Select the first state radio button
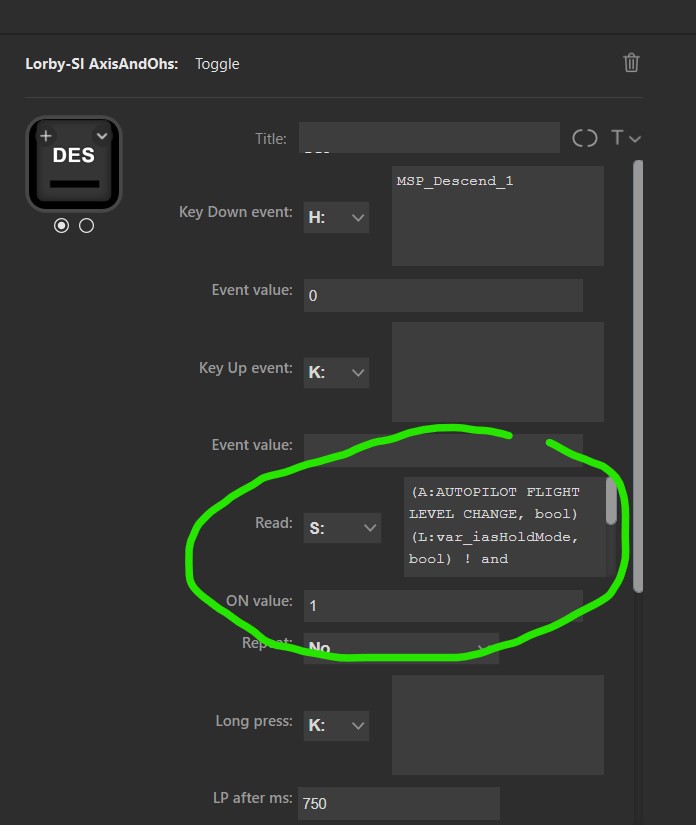 click(61, 226)
